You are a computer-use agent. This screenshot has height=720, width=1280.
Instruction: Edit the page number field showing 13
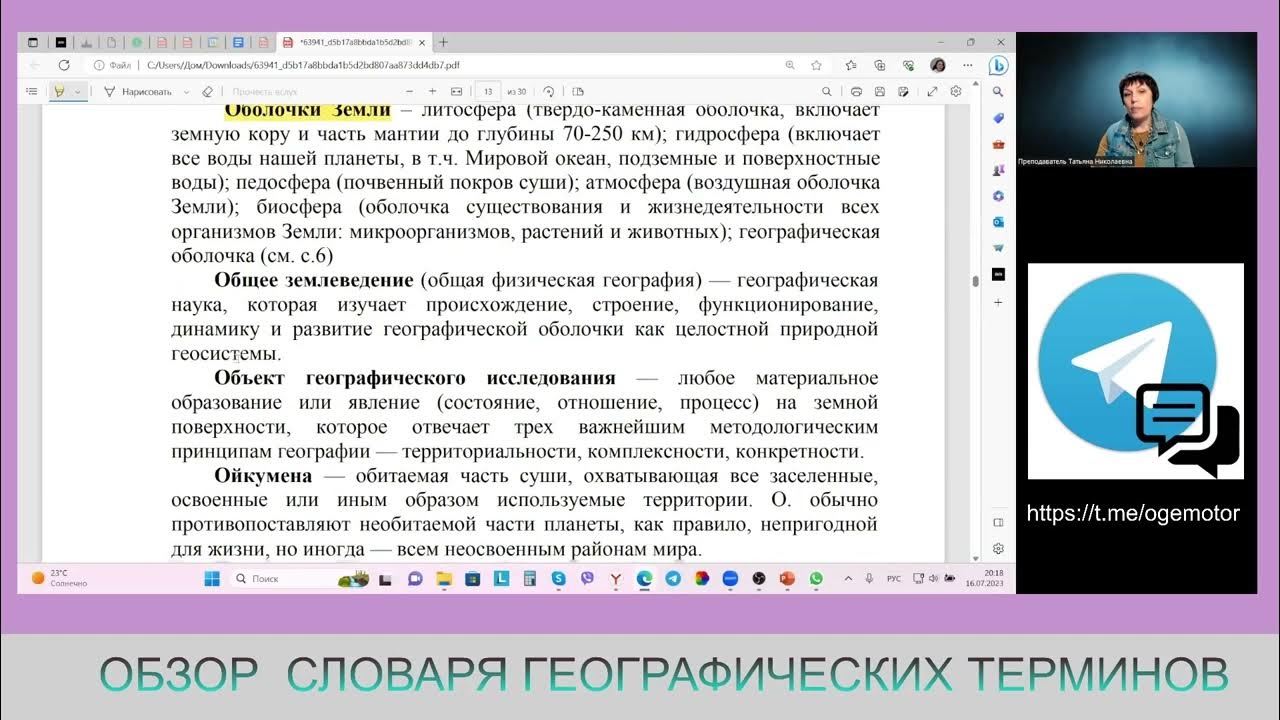[488, 91]
